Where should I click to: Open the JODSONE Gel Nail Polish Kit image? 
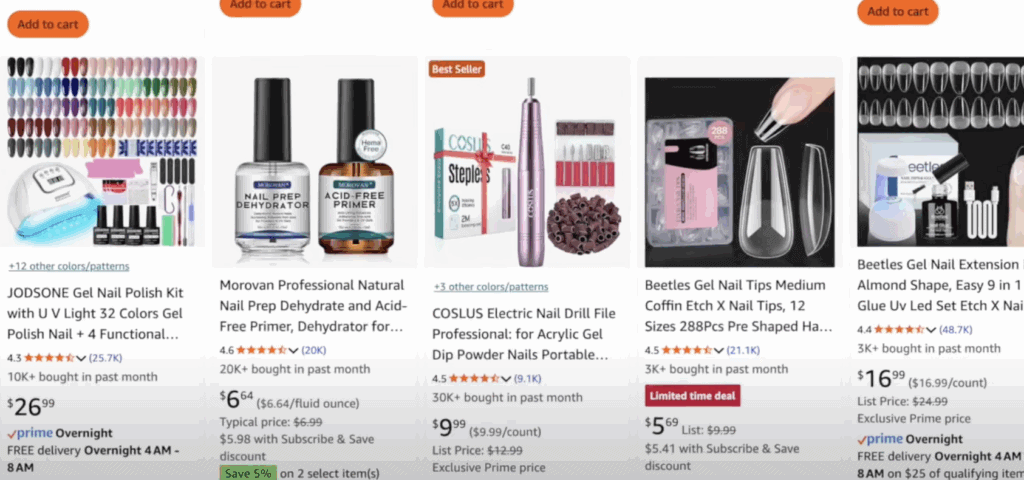pyautogui.click(x=103, y=152)
